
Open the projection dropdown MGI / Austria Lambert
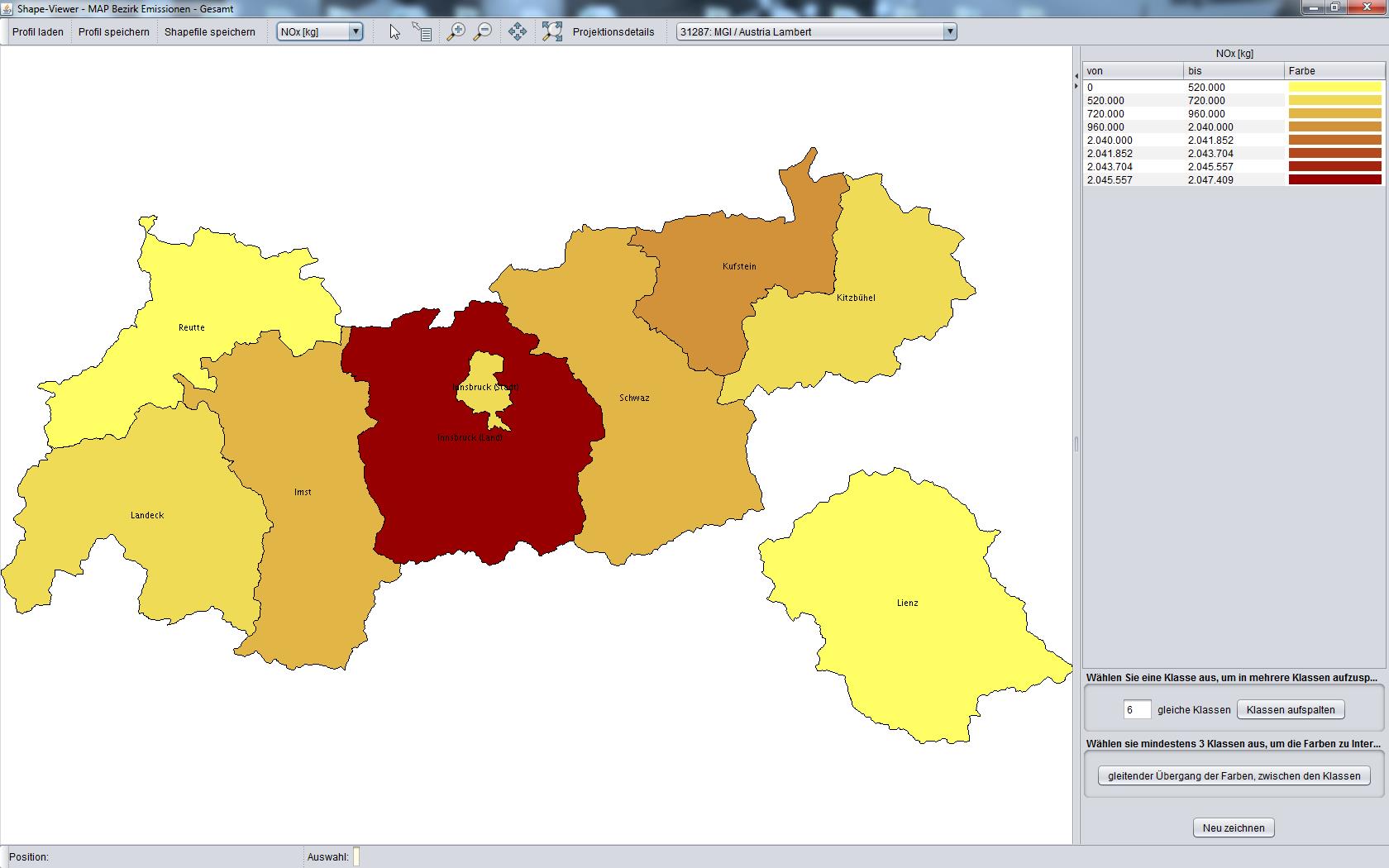coord(816,32)
